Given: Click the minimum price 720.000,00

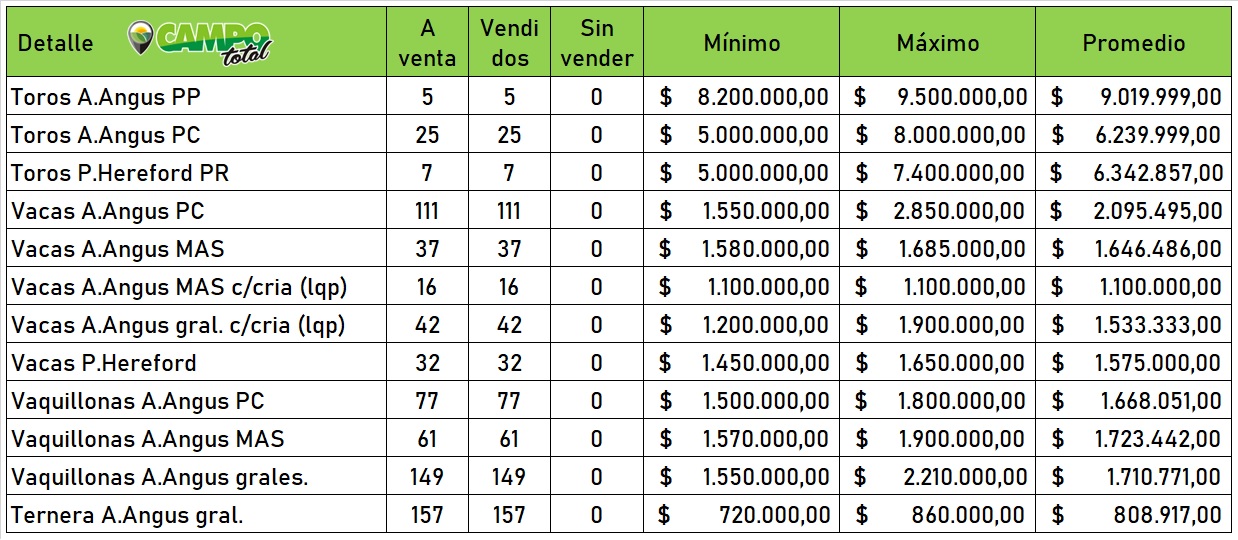Looking at the screenshot, I should [774, 516].
